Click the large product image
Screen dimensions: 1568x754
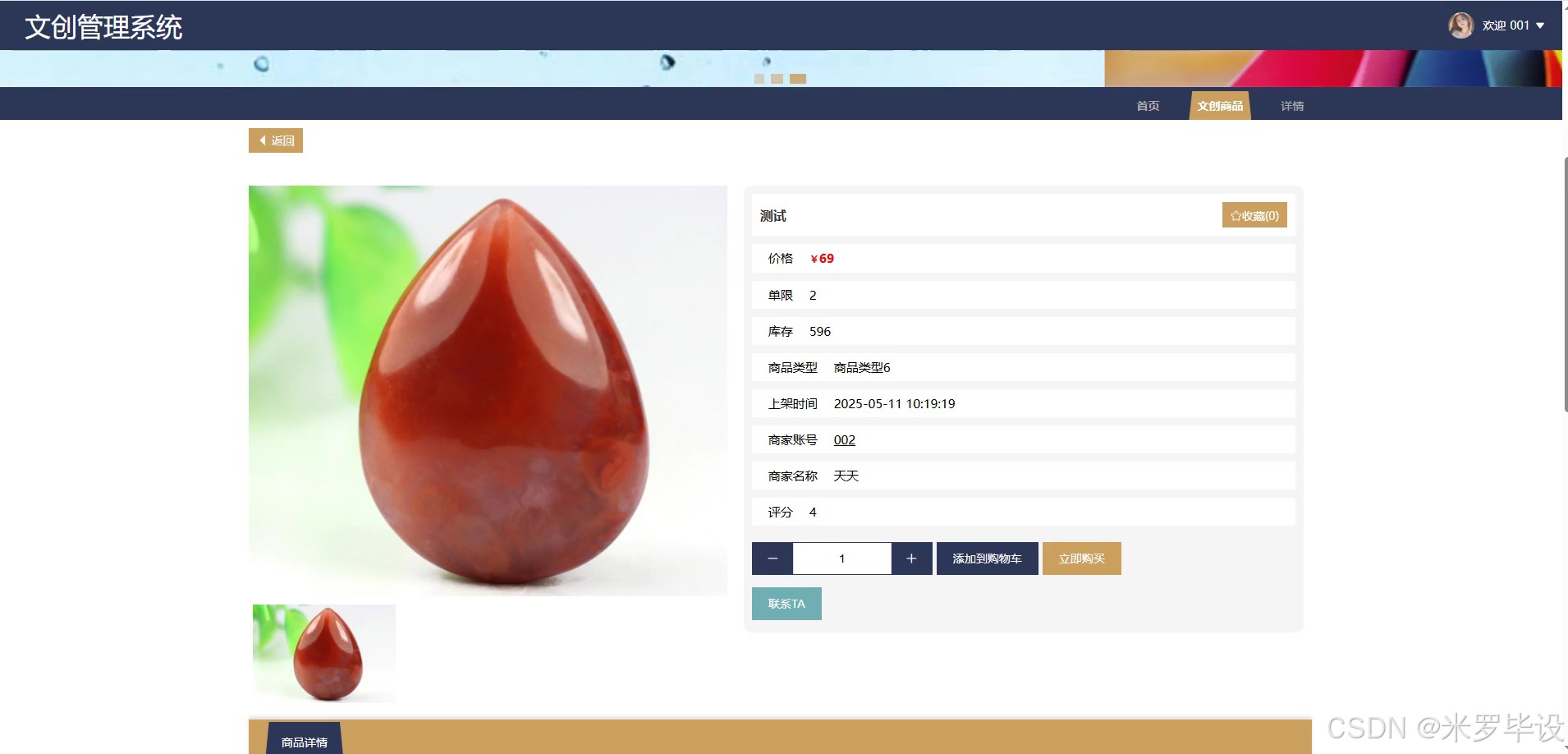tap(488, 390)
